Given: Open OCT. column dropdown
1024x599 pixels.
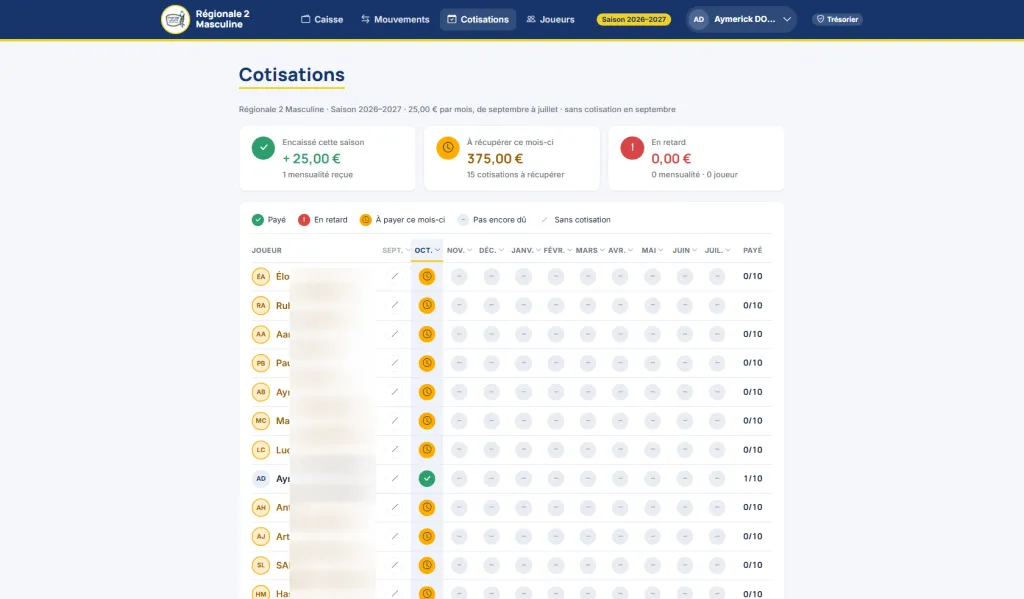Looking at the screenshot, I should click(x=427, y=250).
